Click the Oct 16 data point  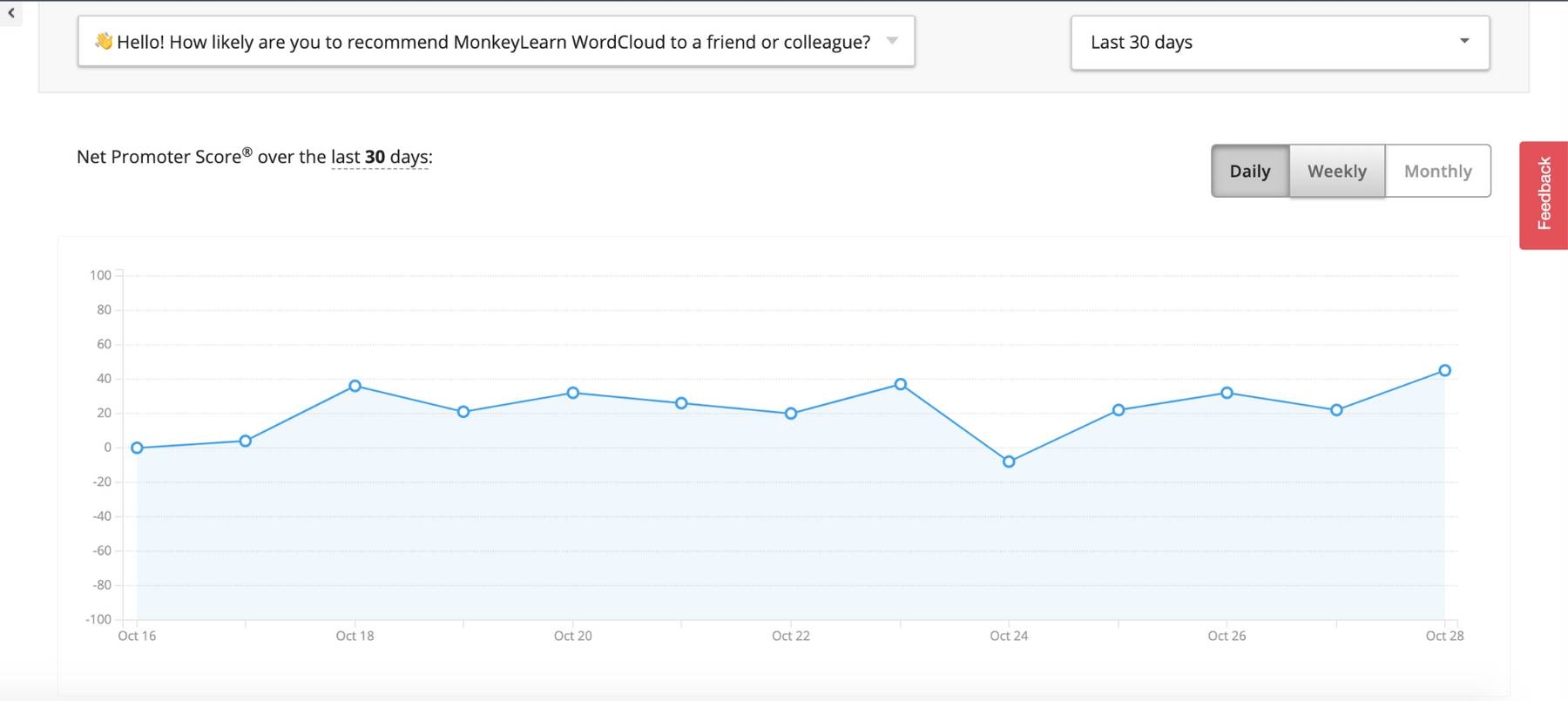point(137,448)
